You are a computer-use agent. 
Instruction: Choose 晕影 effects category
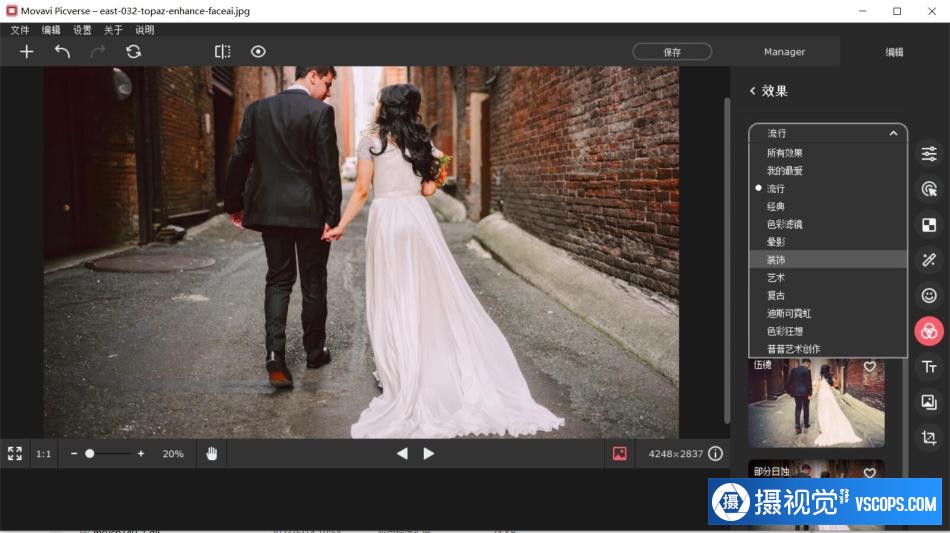point(828,242)
